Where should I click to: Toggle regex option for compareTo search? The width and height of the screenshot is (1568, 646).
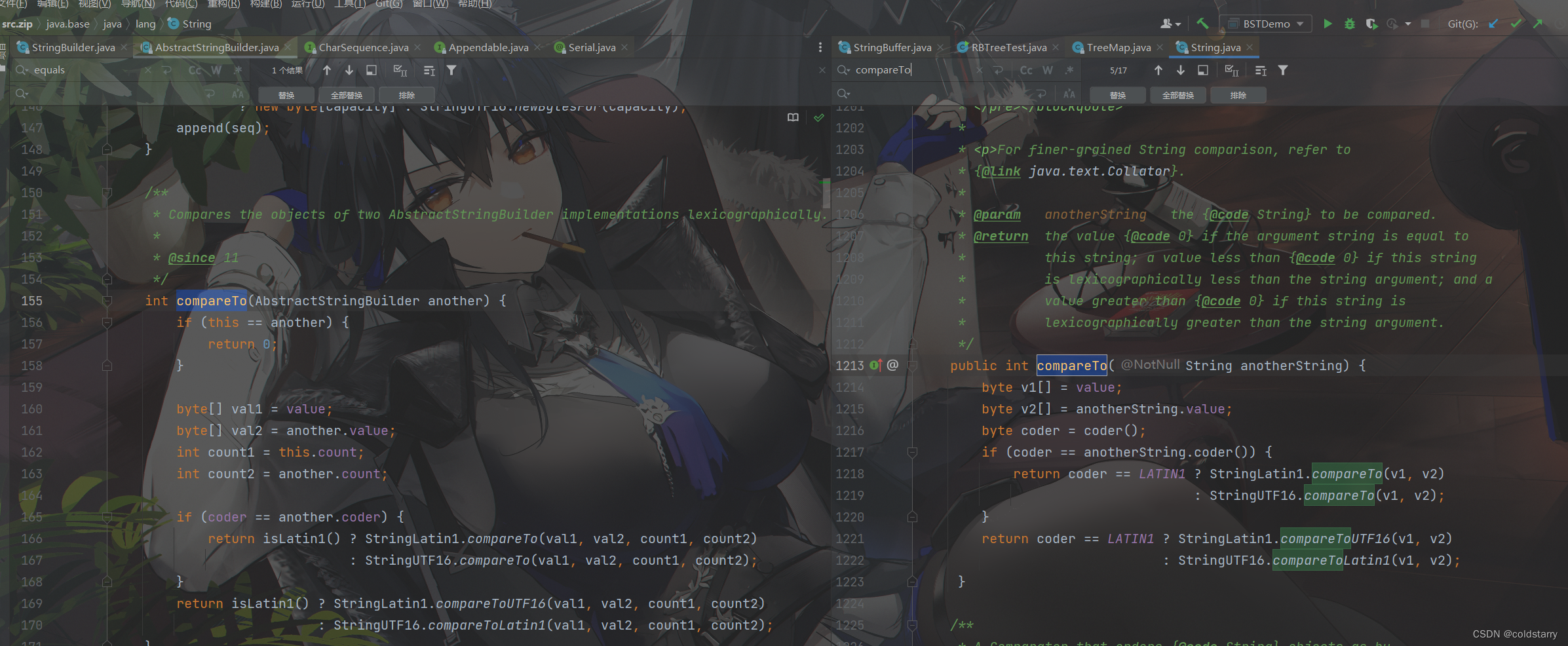[1069, 70]
